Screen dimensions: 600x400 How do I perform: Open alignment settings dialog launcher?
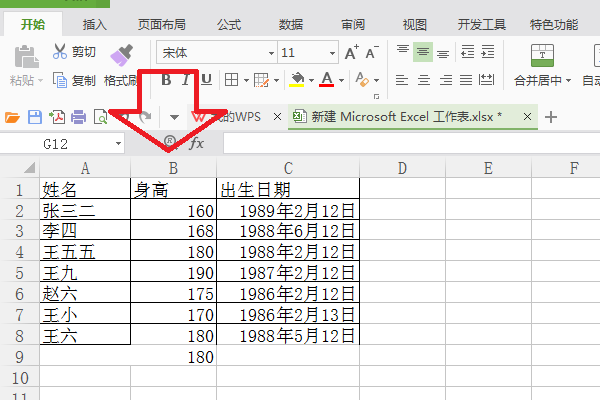377,96
